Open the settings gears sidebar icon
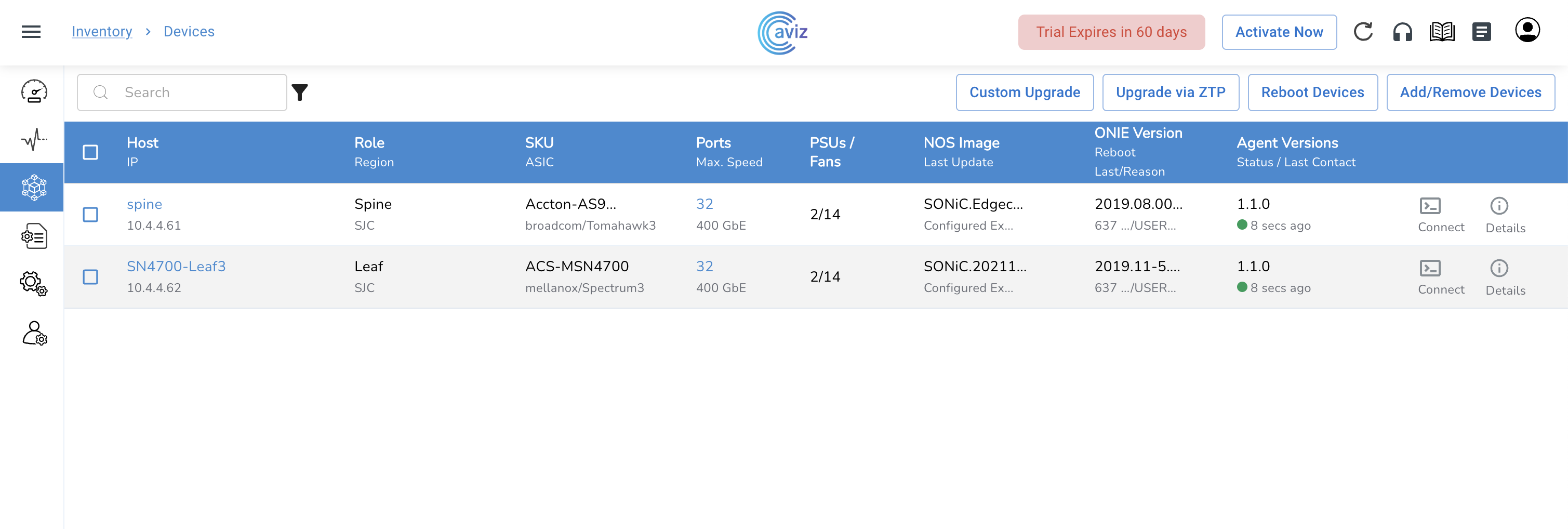 (x=34, y=284)
